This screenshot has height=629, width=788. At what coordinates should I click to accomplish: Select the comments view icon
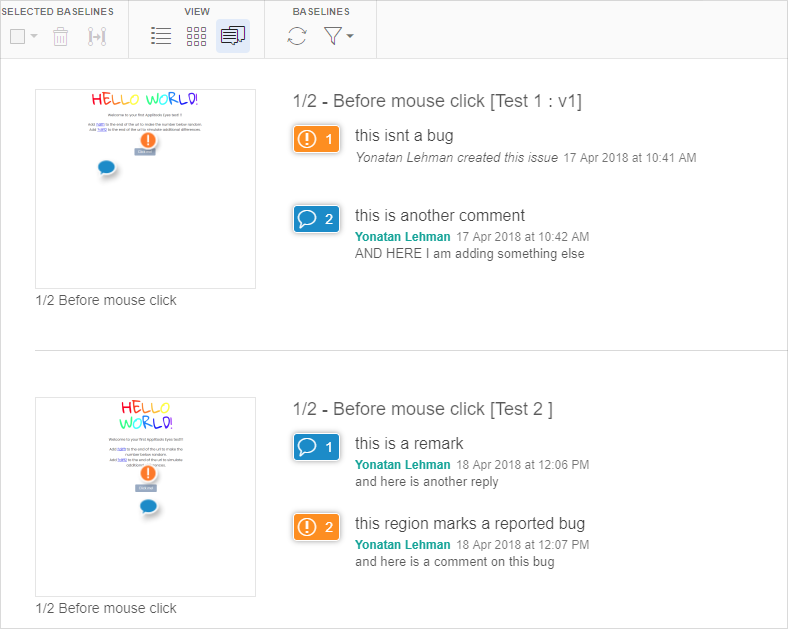pos(232,36)
